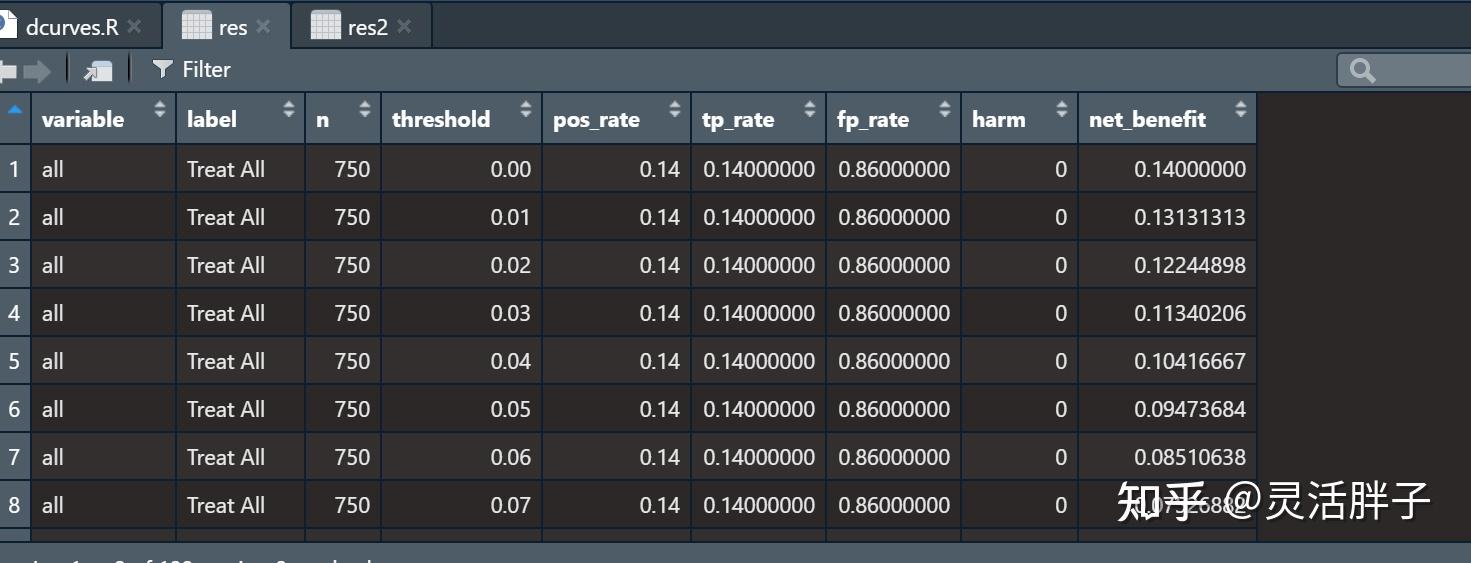Image resolution: width=1471 pixels, height=563 pixels.
Task: Sort by the harm column header
Action: [x=998, y=119]
